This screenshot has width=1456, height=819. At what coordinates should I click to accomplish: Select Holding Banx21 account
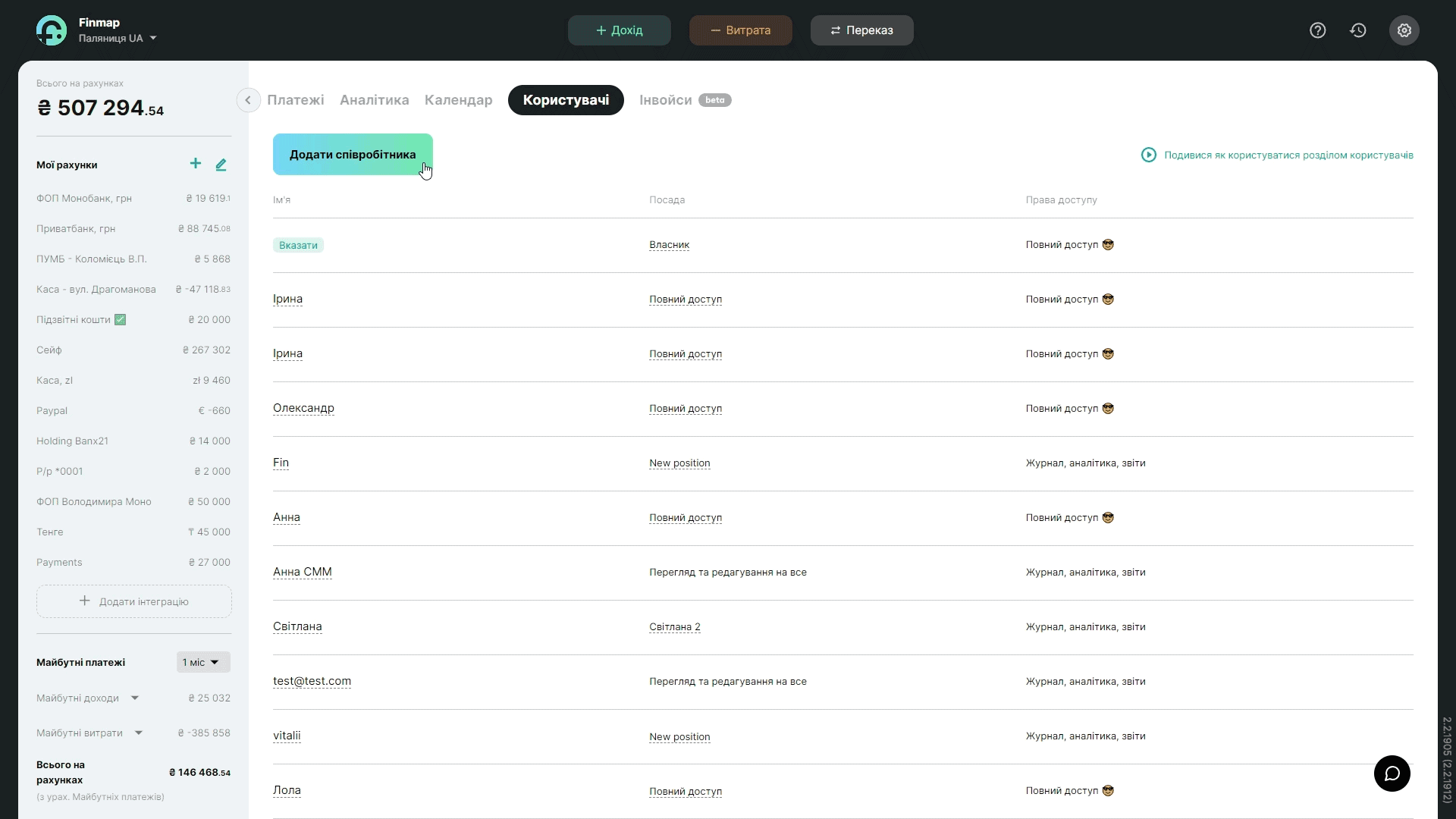point(133,441)
